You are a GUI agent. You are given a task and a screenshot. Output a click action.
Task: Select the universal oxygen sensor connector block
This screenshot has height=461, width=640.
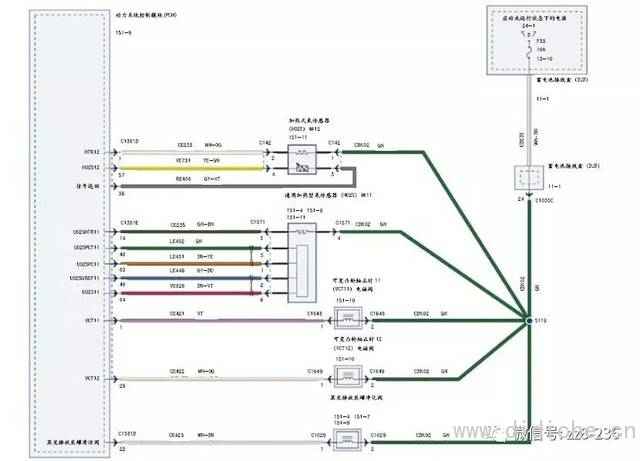point(301,263)
